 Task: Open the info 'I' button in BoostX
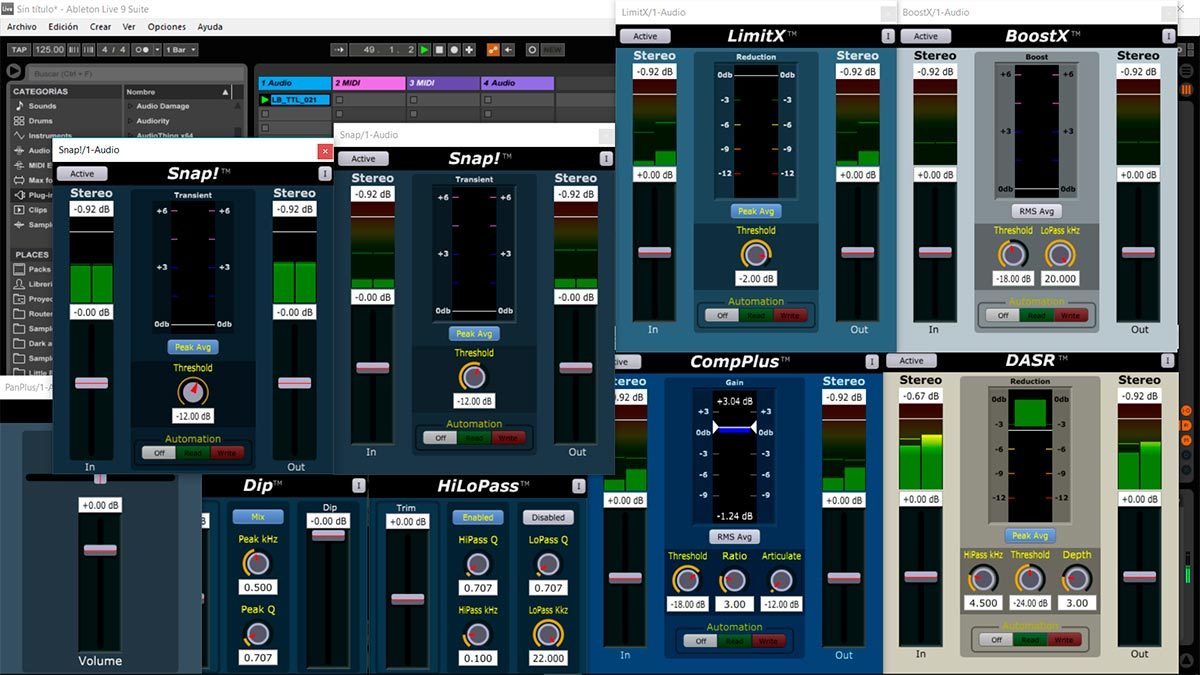click(x=1168, y=36)
